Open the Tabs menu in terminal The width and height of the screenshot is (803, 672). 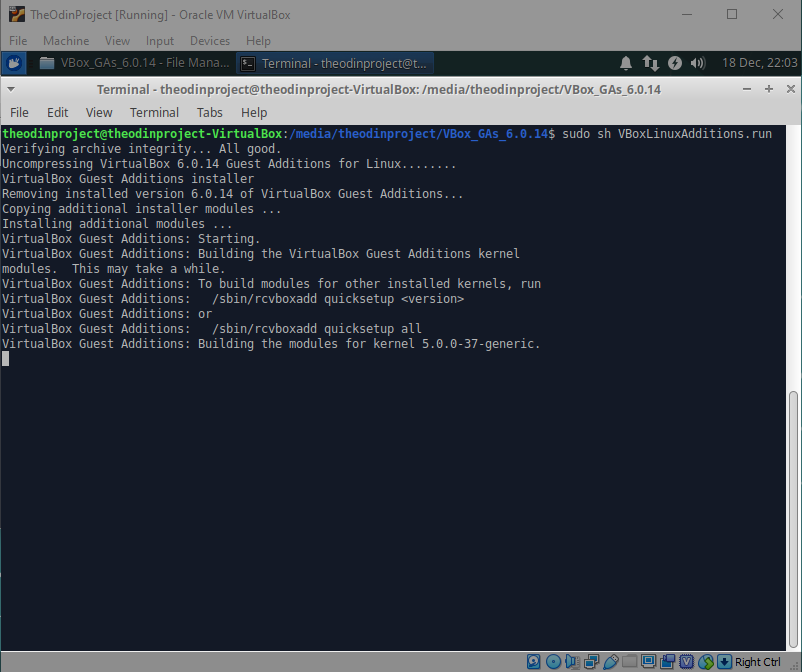pyautogui.click(x=209, y=112)
